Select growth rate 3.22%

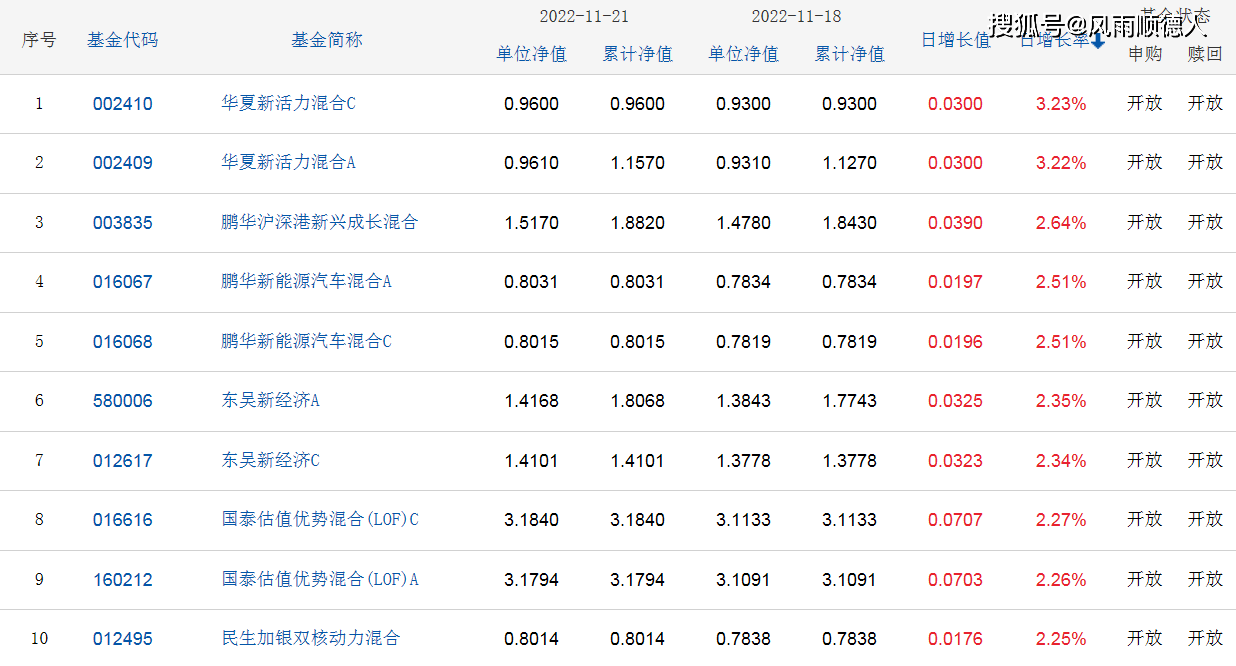(1061, 163)
